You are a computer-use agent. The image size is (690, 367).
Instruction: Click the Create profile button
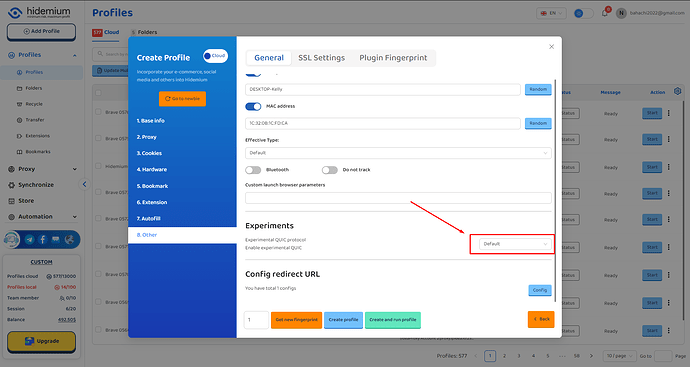pyautogui.click(x=343, y=319)
